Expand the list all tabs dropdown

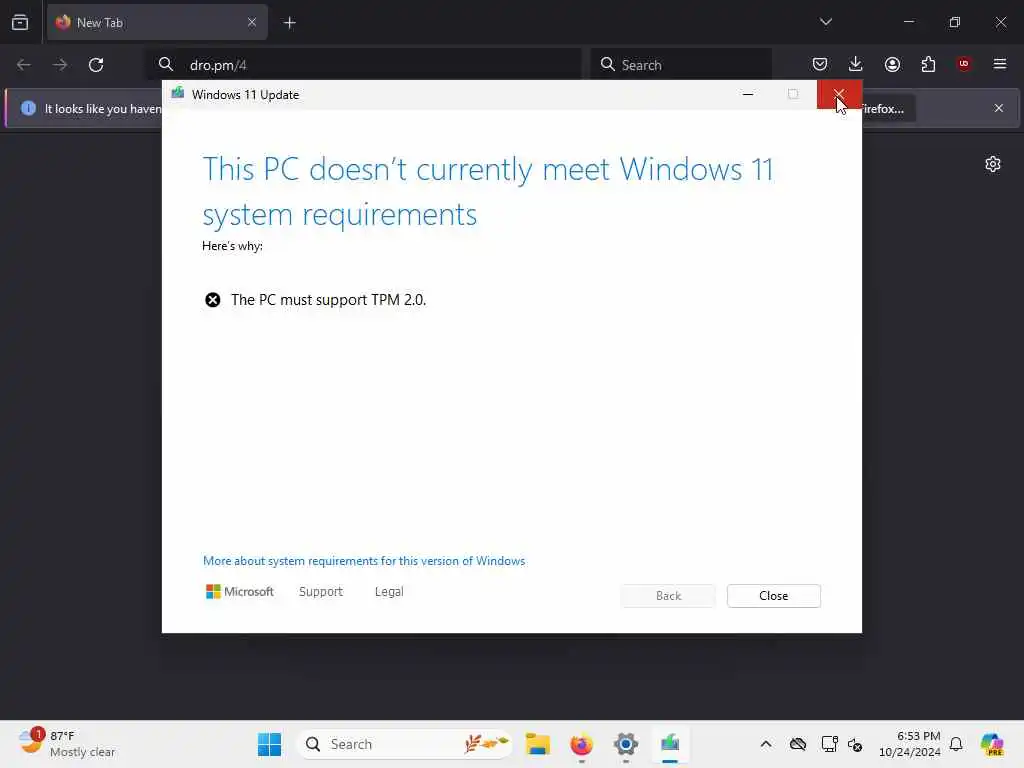(825, 22)
